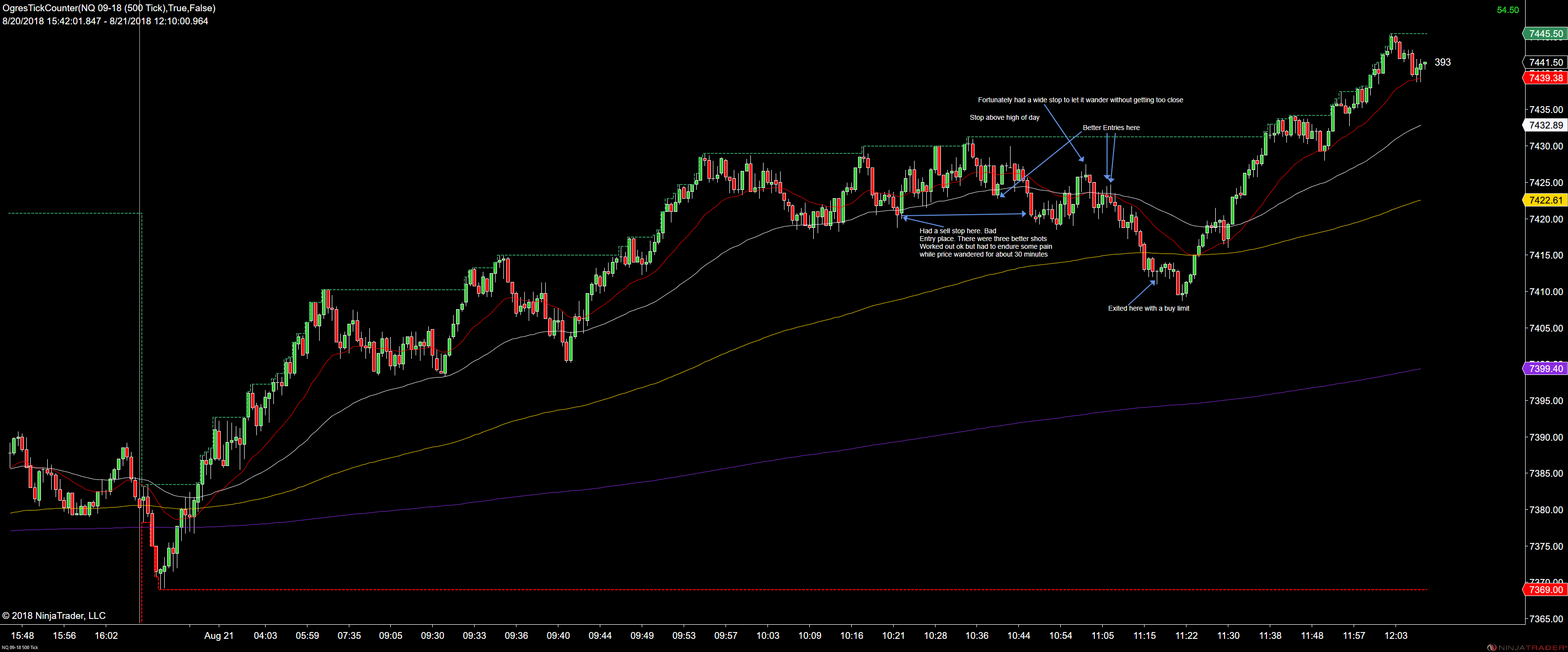
Task: Click the purple 7399.40 price marker
Action: pos(1545,369)
